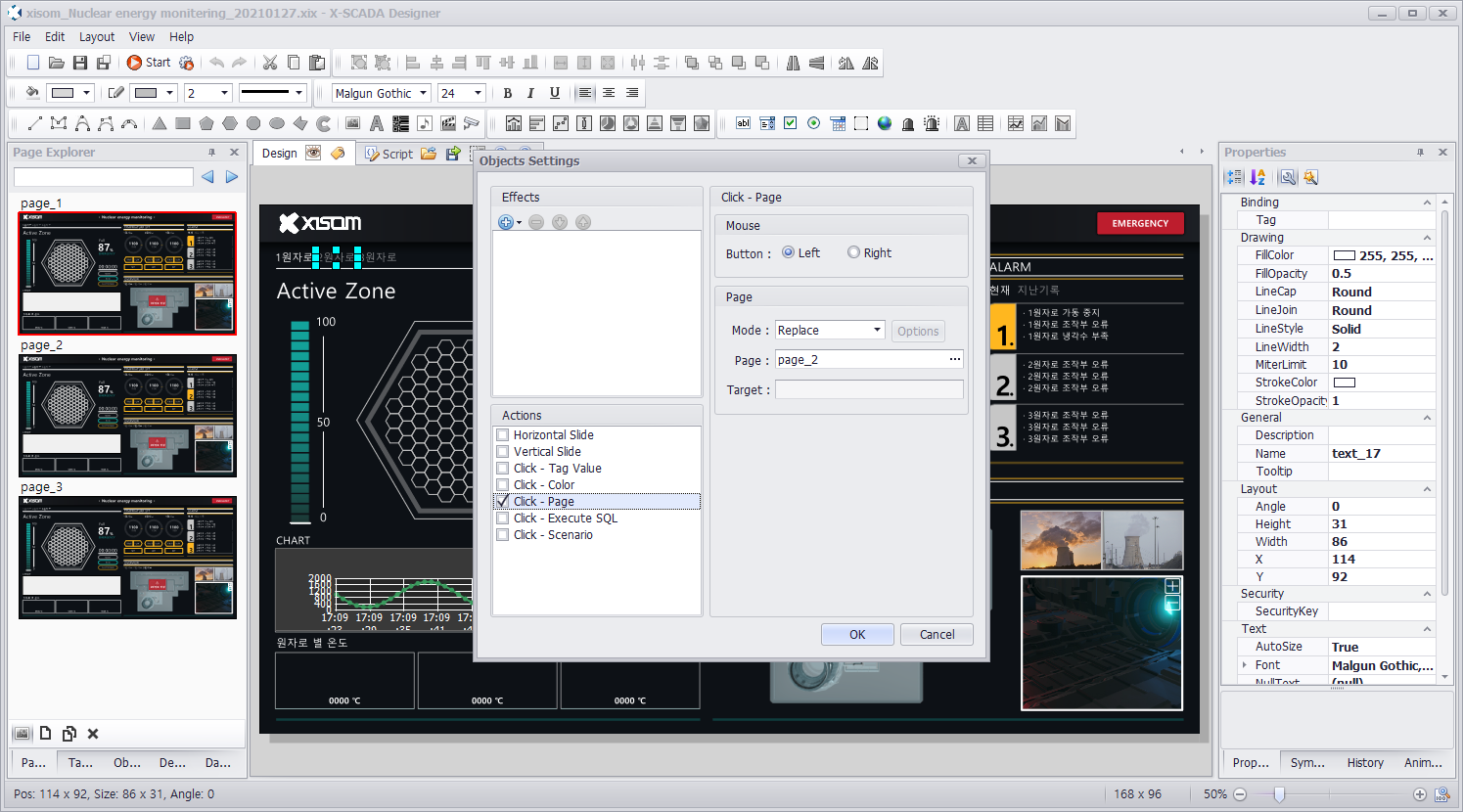Center-align the text
This screenshot has height=812, width=1463.
pyautogui.click(x=609, y=93)
